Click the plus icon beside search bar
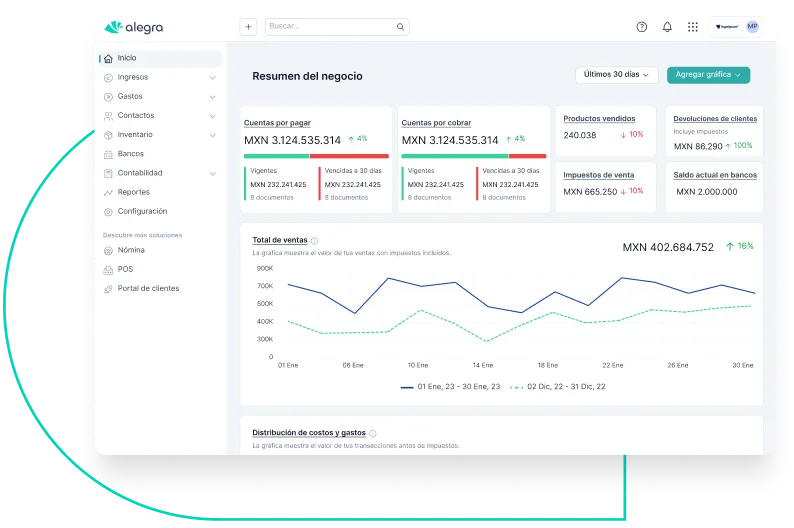794x528 pixels. 248,27
